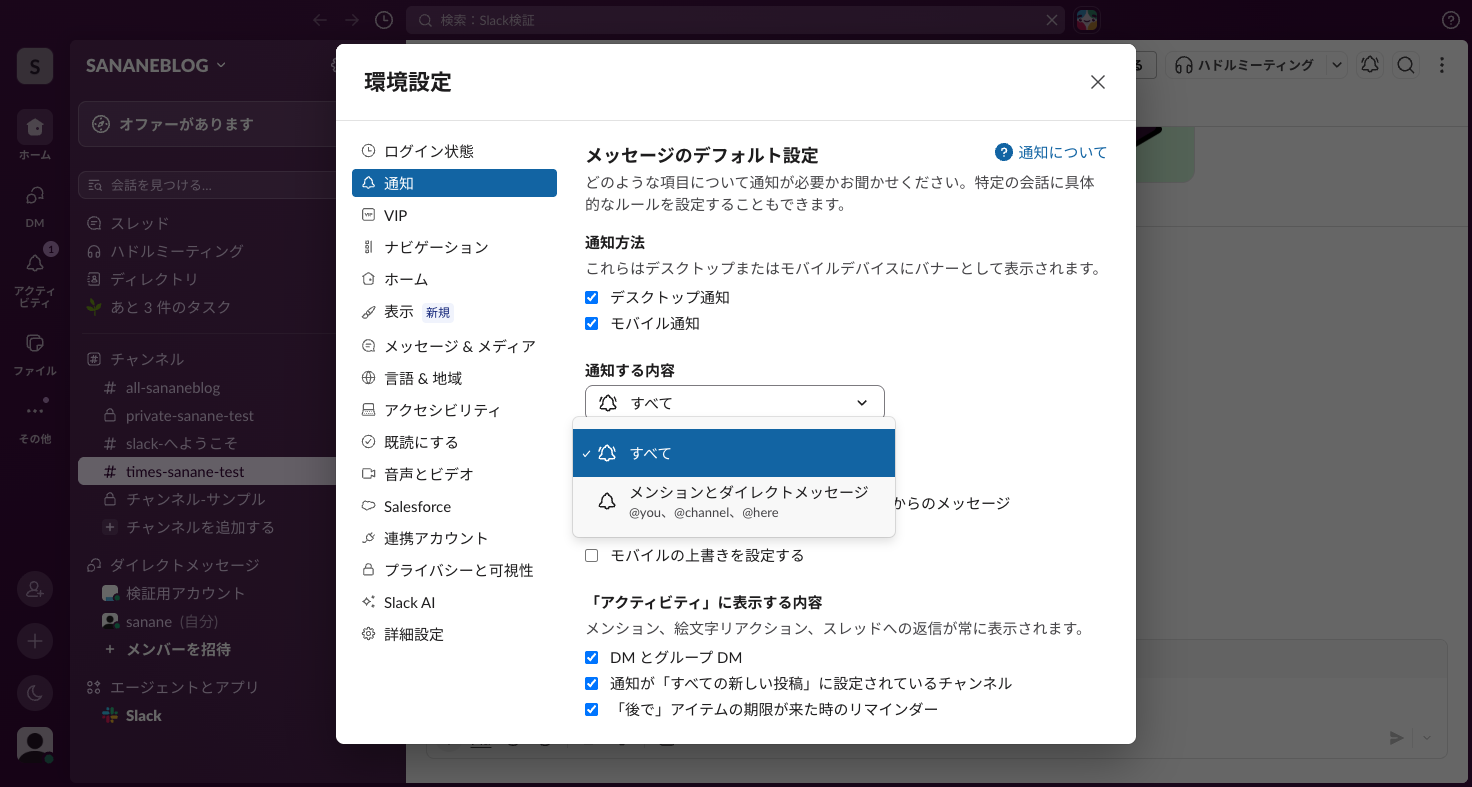Open Slack AI settings tab
The width and height of the screenshot is (1472, 787).
(454, 602)
